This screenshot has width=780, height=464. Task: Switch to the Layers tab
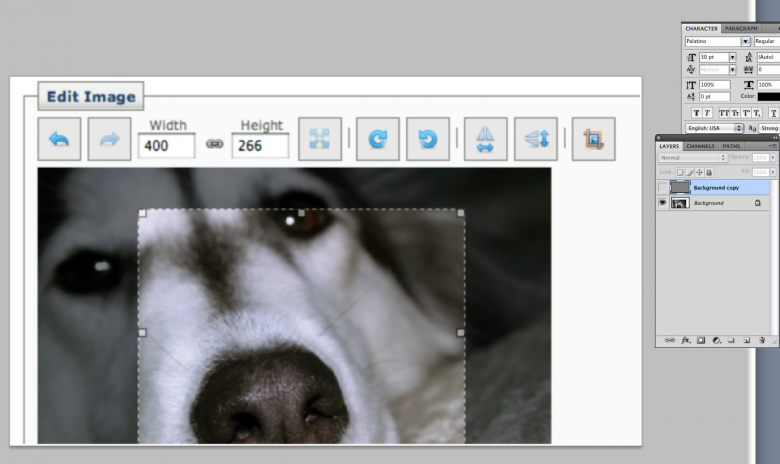tap(669, 146)
